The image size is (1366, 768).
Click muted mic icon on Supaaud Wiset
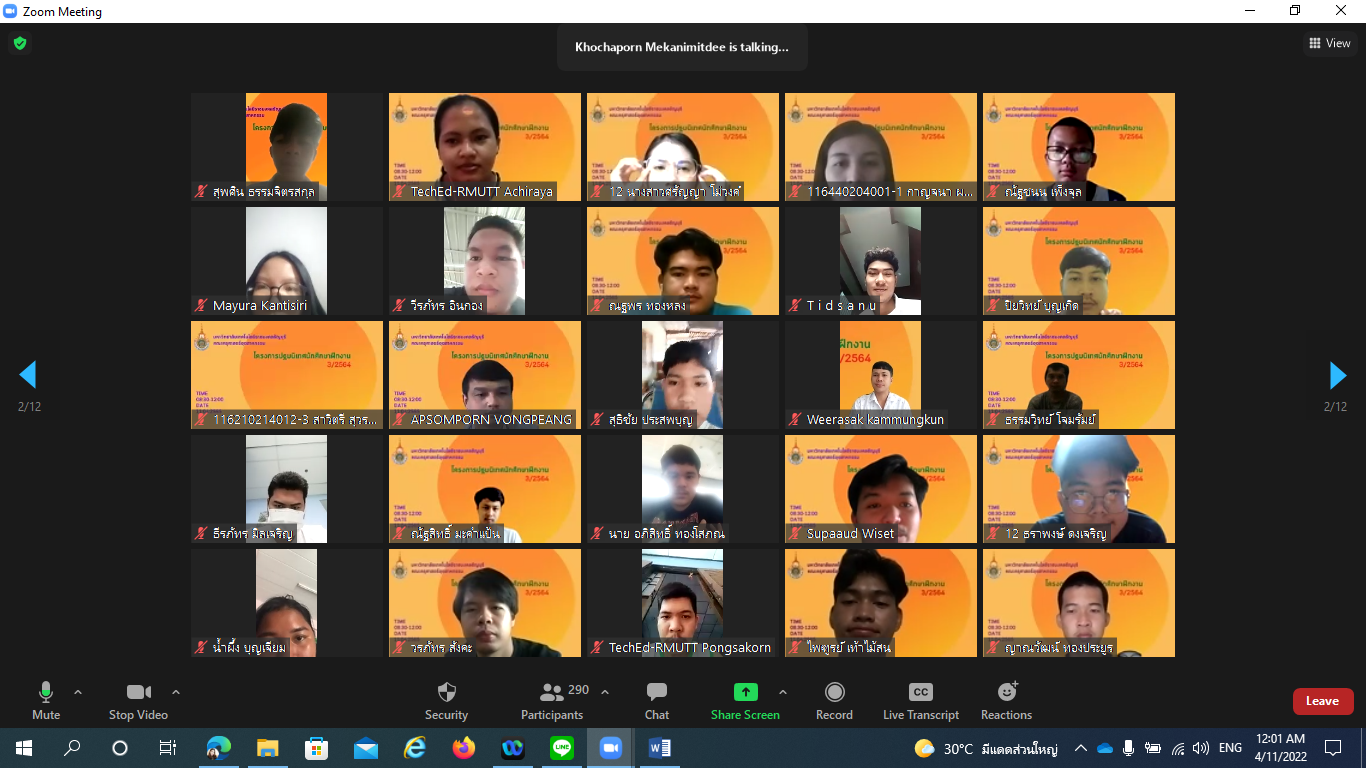(x=795, y=534)
